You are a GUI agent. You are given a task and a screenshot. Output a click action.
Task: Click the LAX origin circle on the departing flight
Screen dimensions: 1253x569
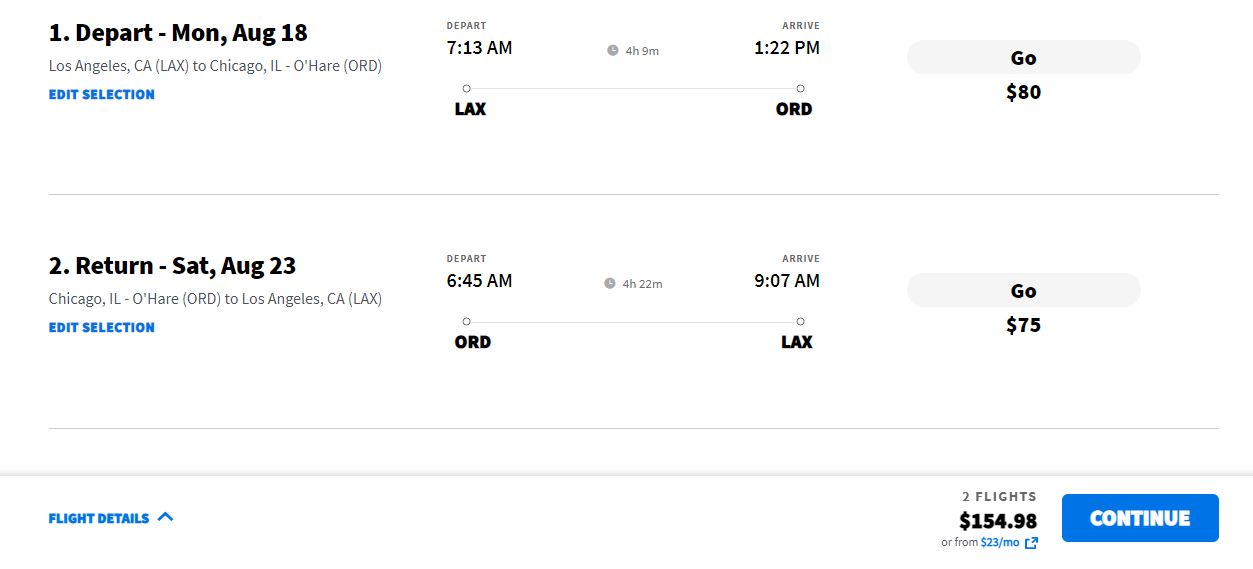(466, 88)
